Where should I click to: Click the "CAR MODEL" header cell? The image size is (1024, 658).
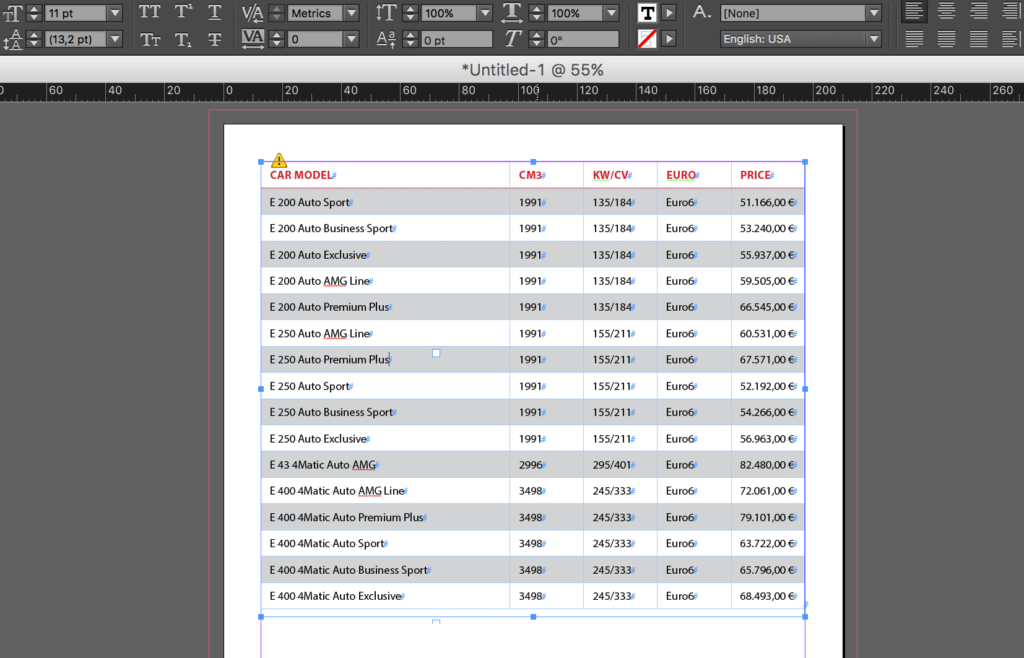[x=385, y=175]
